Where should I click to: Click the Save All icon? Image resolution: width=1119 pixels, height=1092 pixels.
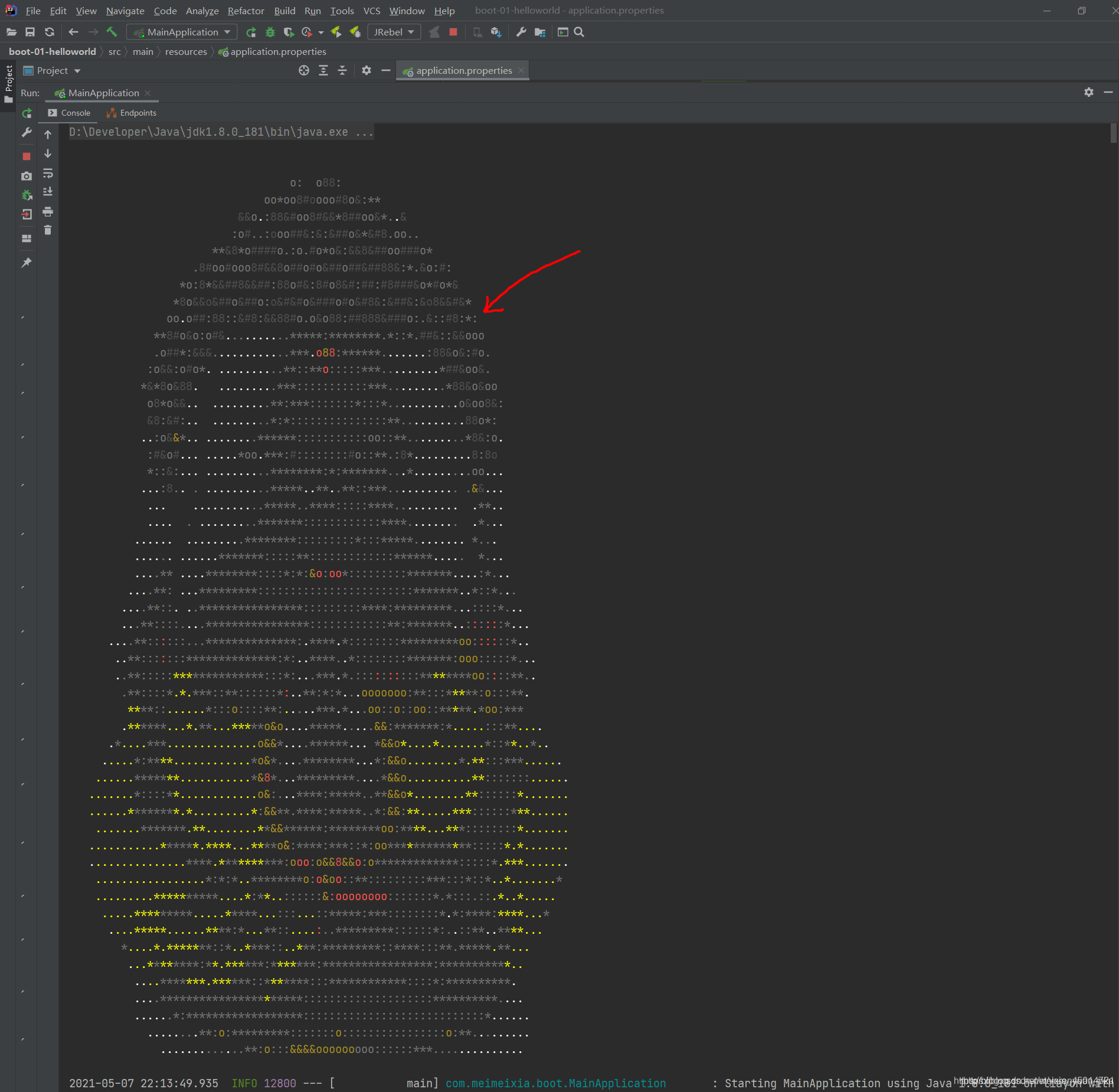pyautogui.click(x=30, y=32)
